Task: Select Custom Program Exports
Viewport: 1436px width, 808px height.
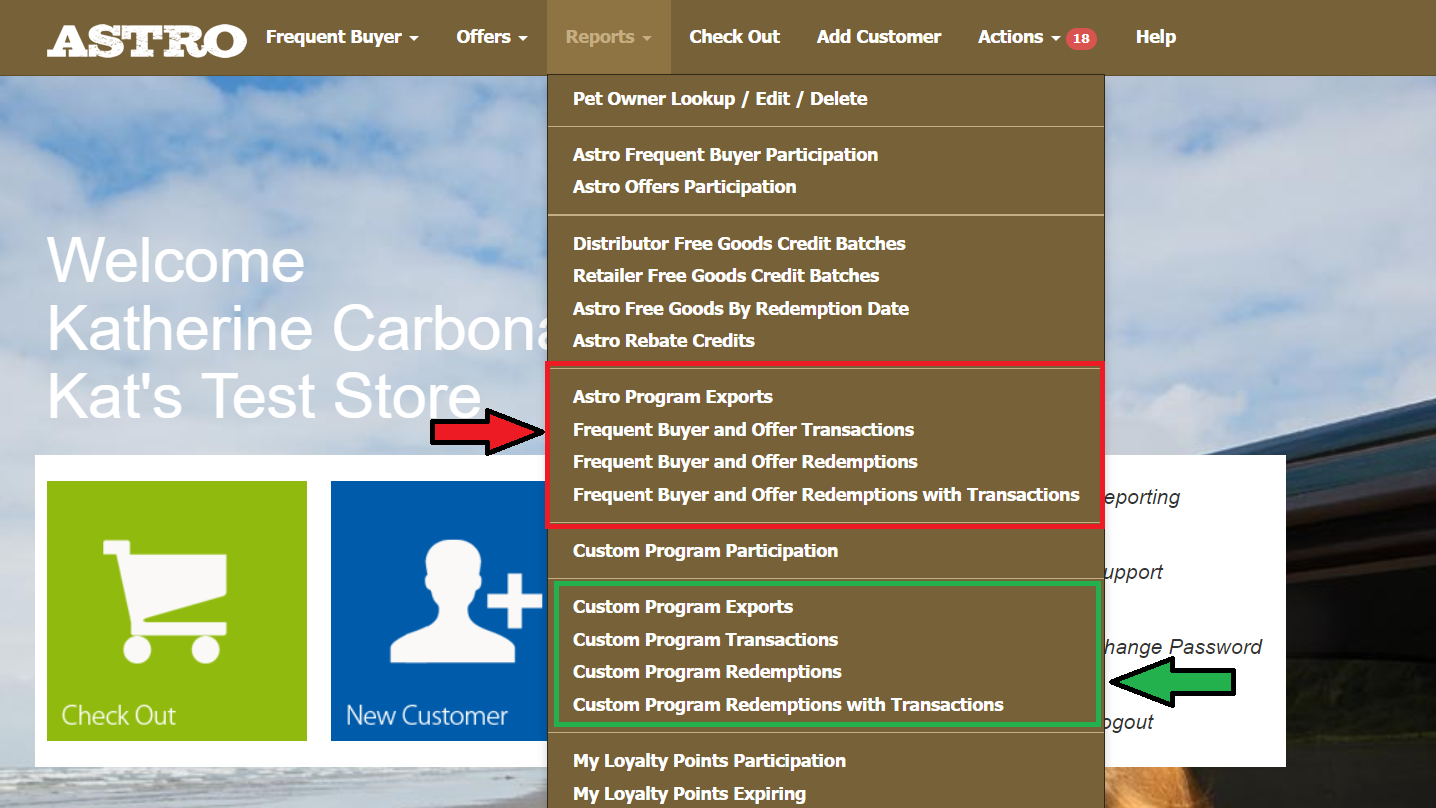Action: [683, 606]
